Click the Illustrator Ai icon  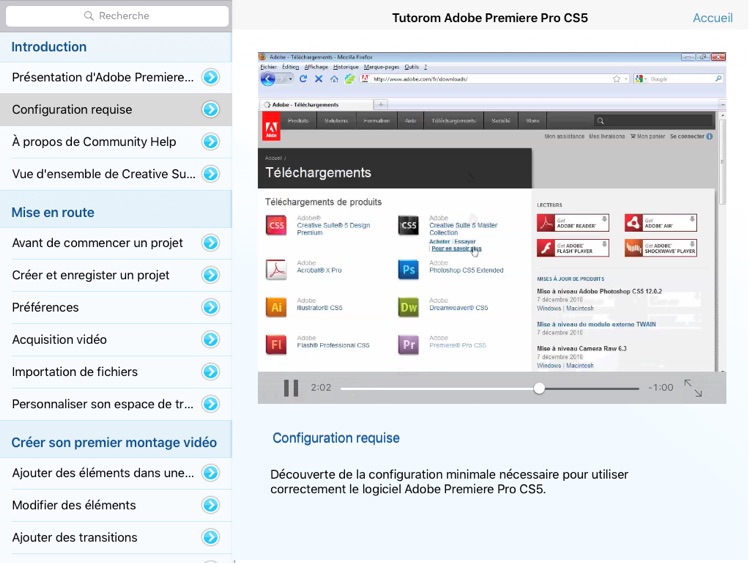pyautogui.click(x=276, y=307)
